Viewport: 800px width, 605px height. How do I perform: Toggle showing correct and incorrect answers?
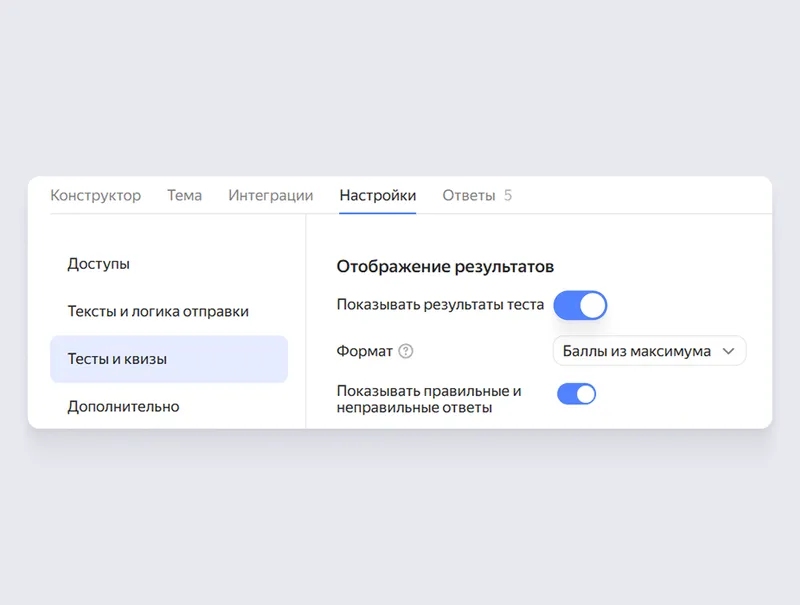click(x=577, y=394)
